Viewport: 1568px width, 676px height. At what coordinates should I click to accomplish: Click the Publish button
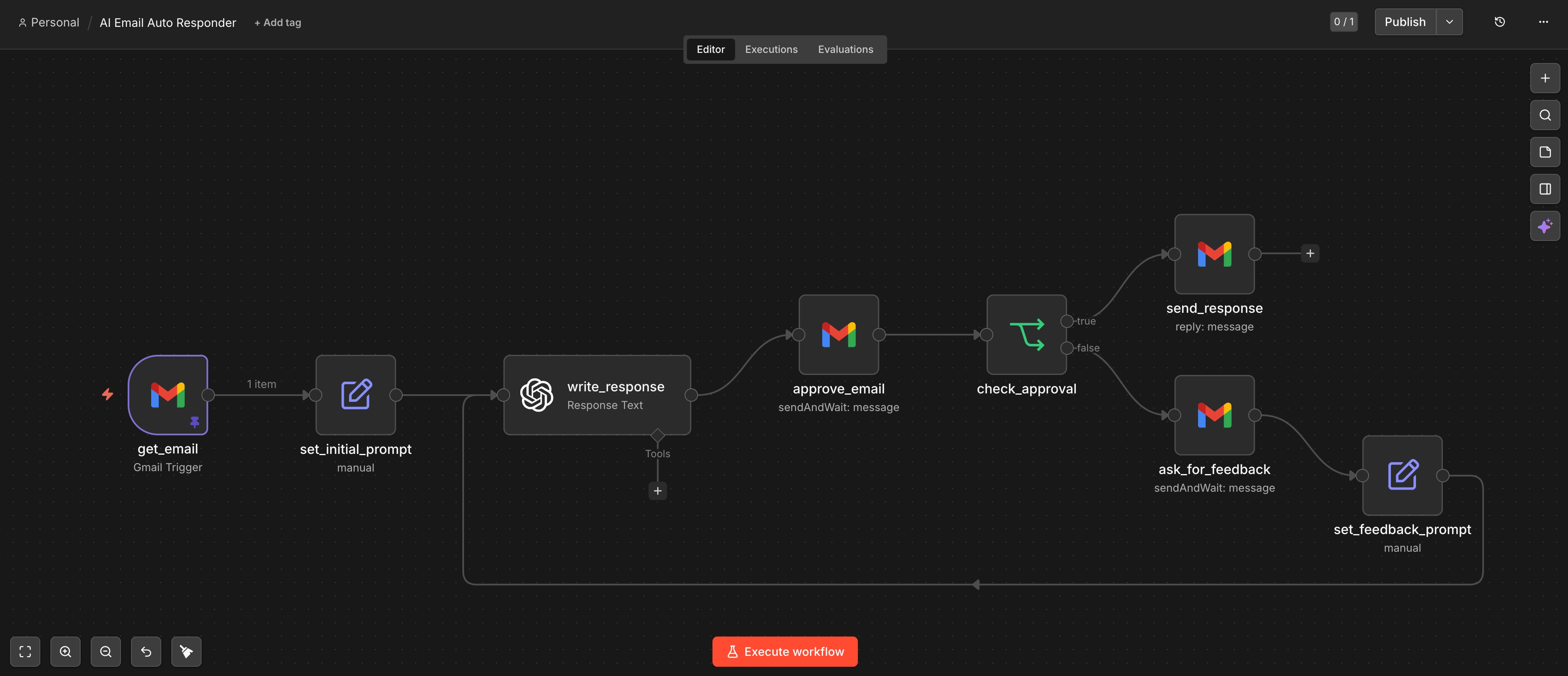[x=1405, y=22]
